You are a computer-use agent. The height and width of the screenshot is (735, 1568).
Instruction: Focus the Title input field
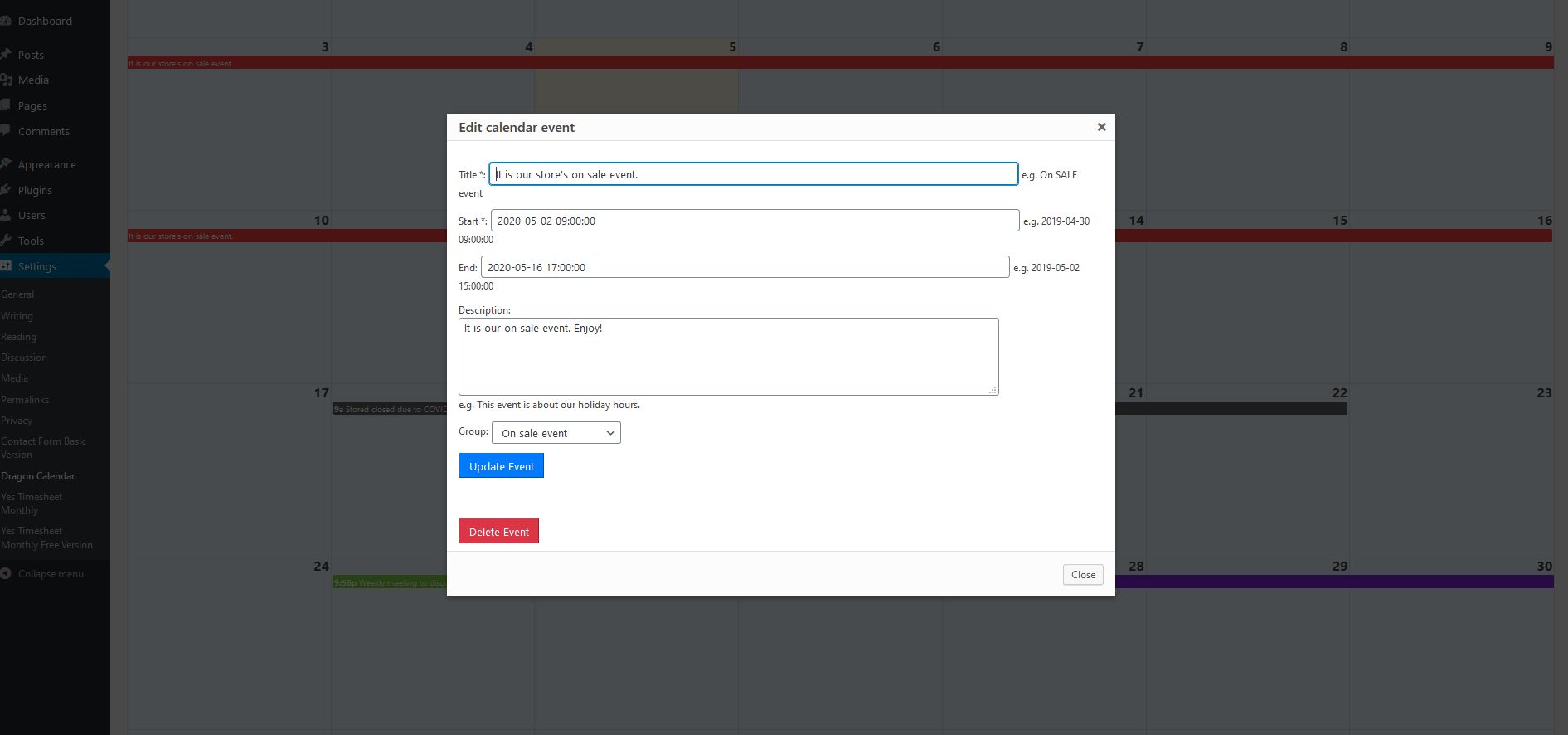[x=753, y=174]
